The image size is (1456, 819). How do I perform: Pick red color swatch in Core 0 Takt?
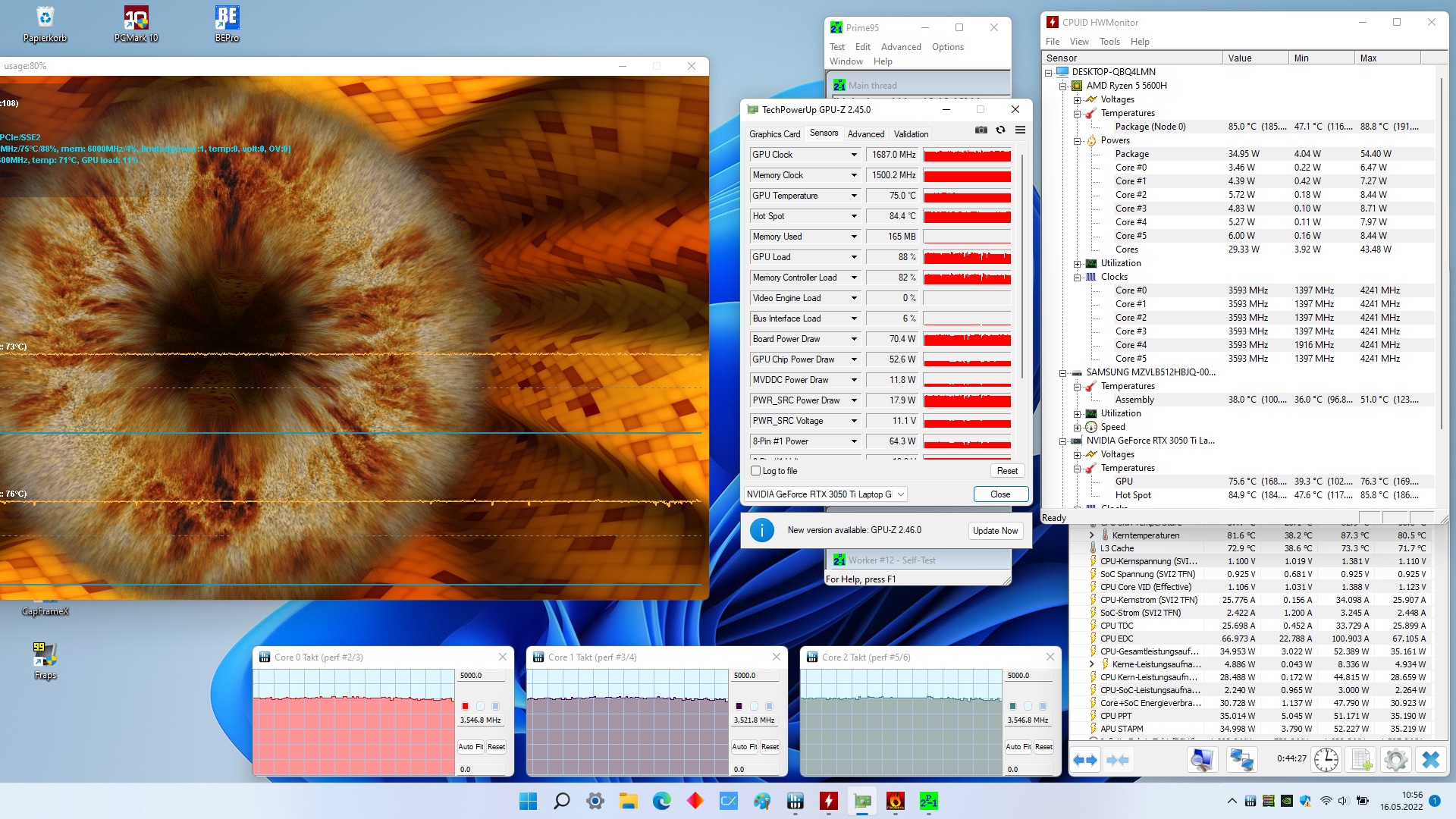point(465,706)
